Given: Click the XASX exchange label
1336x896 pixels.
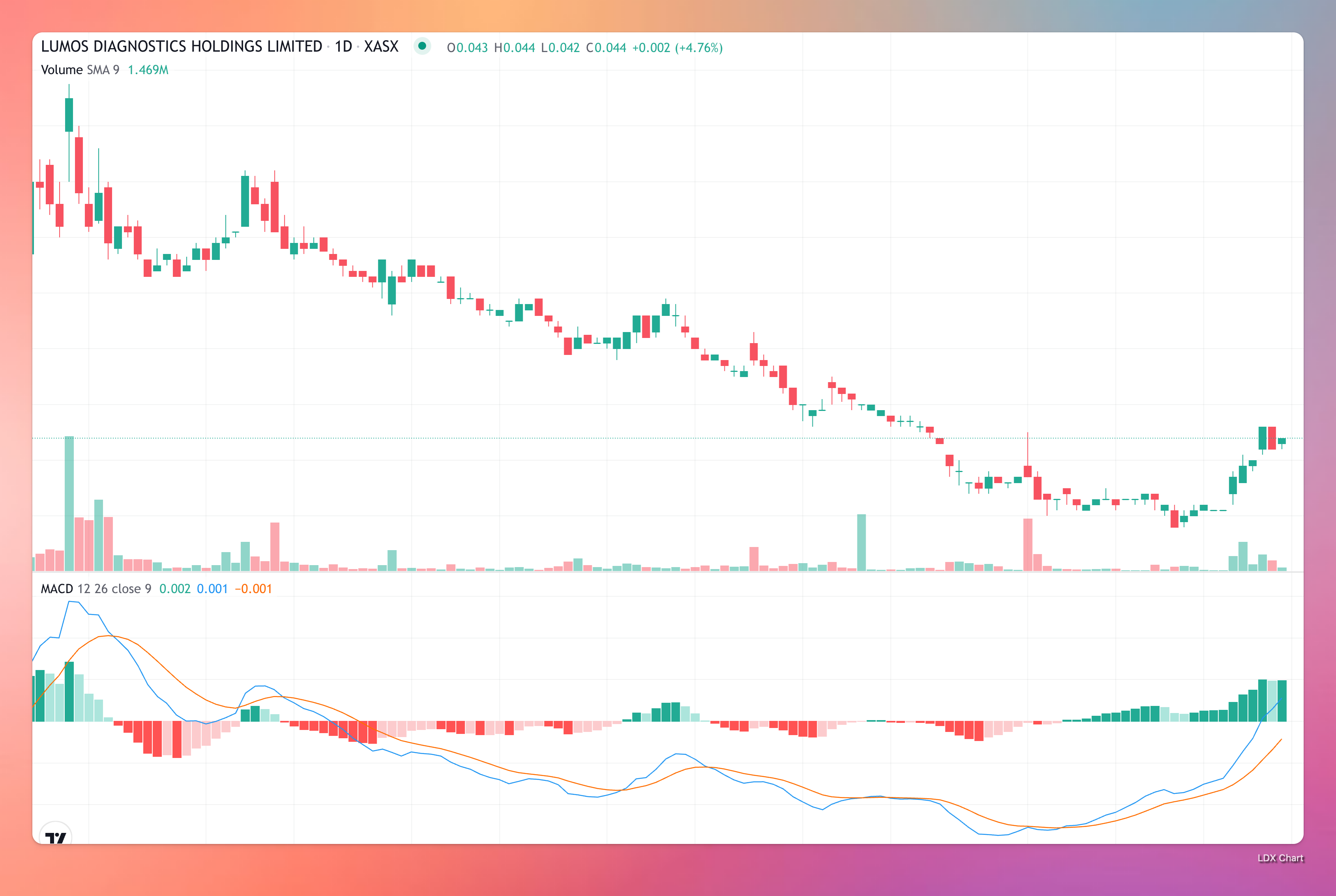Looking at the screenshot, I should pos(381,46).
